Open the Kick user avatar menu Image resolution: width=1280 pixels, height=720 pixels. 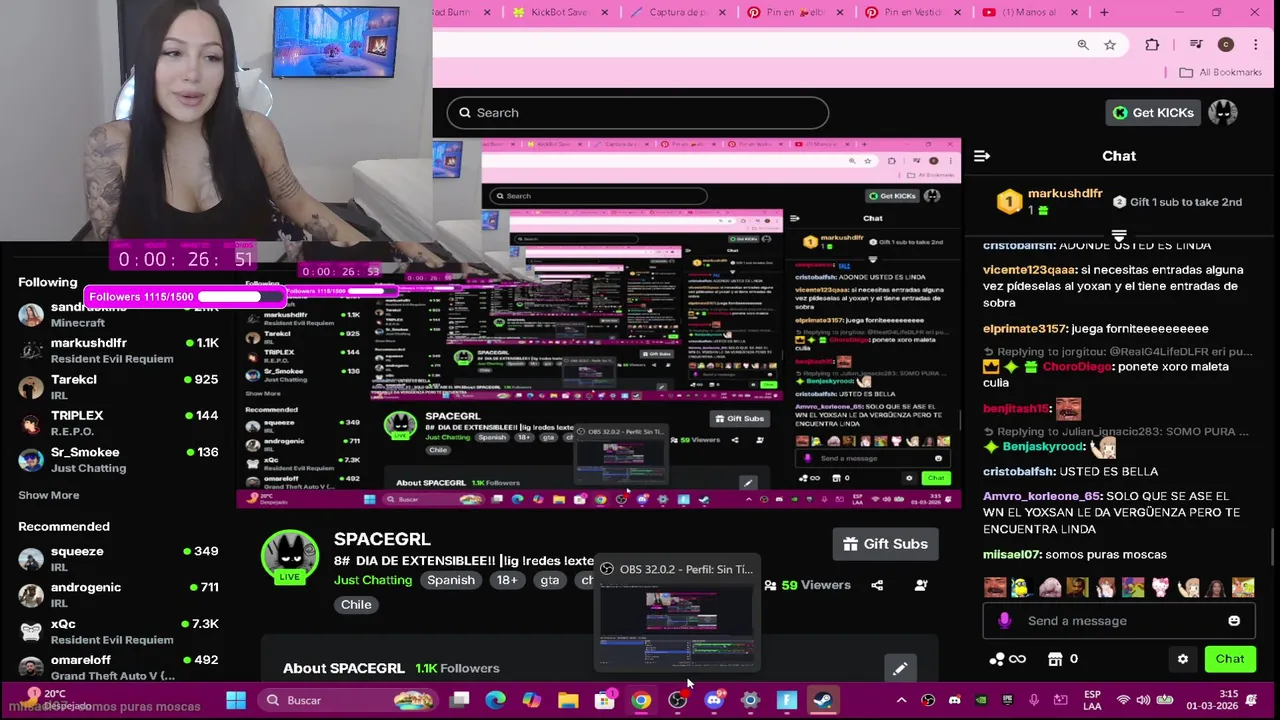pos(1223,113)
